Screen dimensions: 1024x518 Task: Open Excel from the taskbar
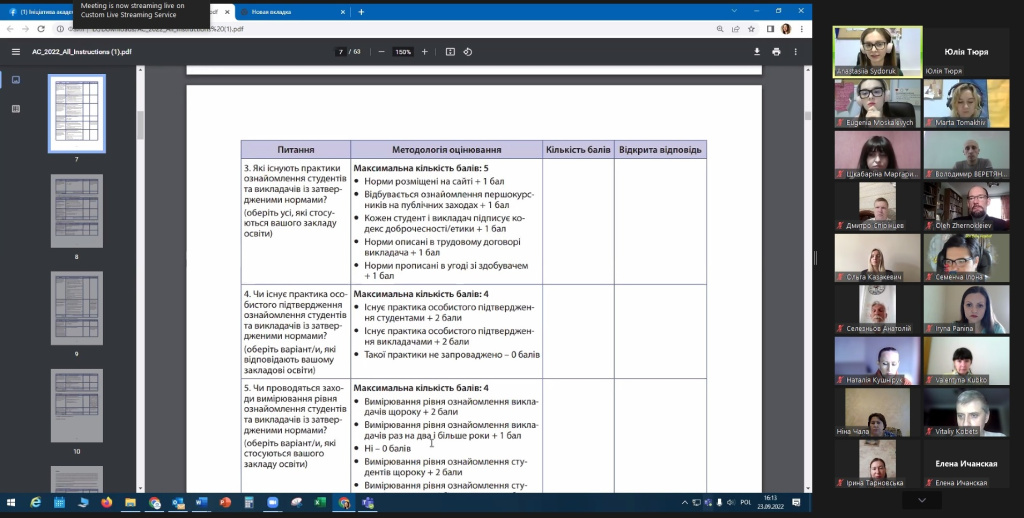click(320, 502)
